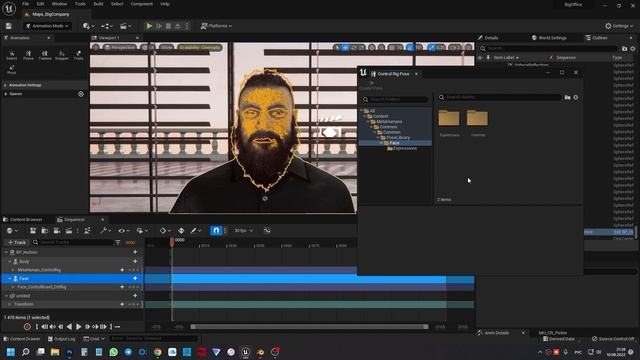640x360 pixels.
Task: Click the viewport Show button
Action: click(x=166, y=47)
